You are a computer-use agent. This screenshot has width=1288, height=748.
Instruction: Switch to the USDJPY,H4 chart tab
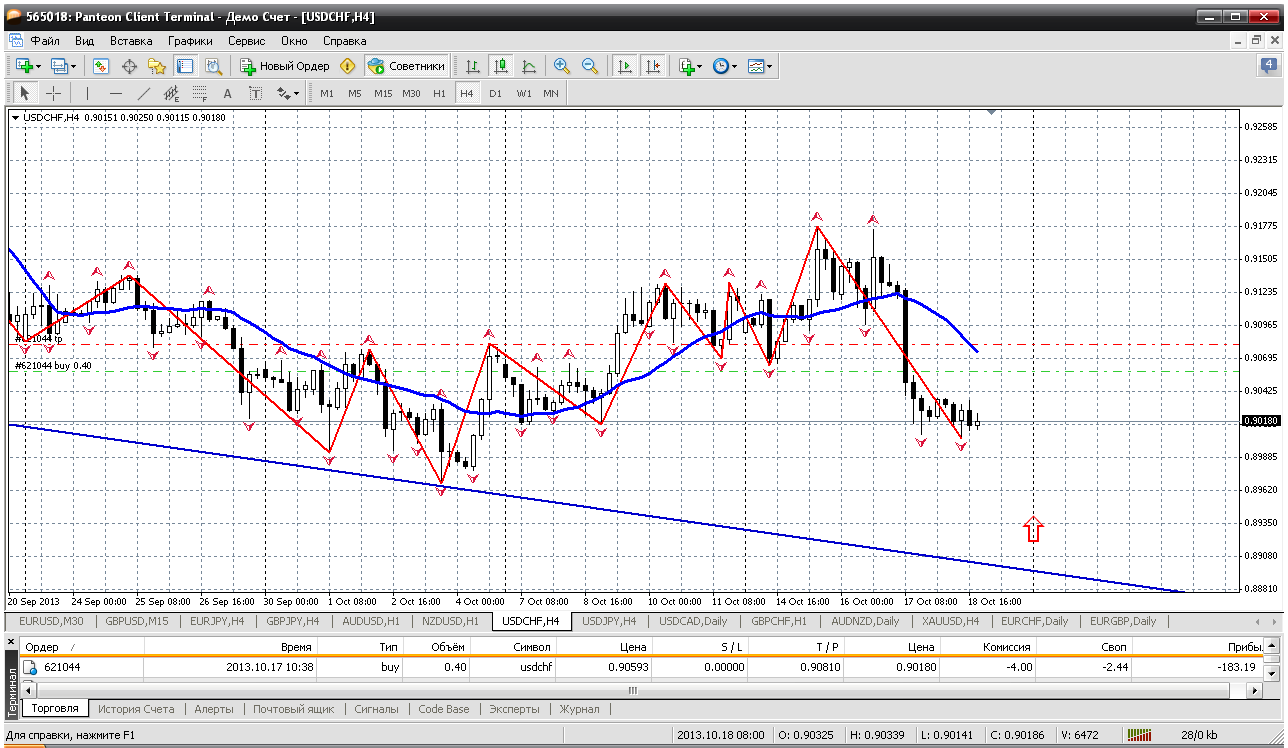608,621
